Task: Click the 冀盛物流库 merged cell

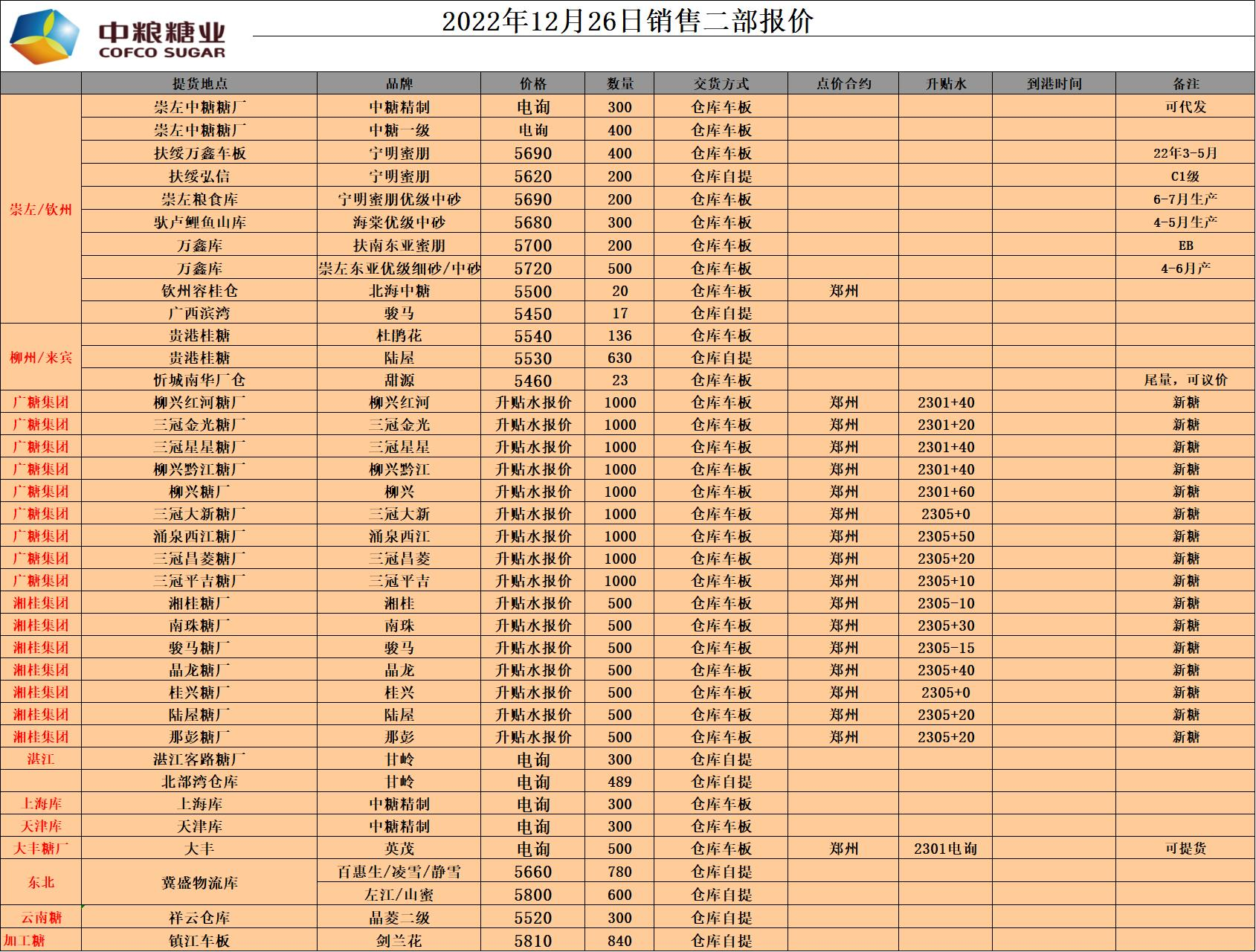Action: point(199,883)
